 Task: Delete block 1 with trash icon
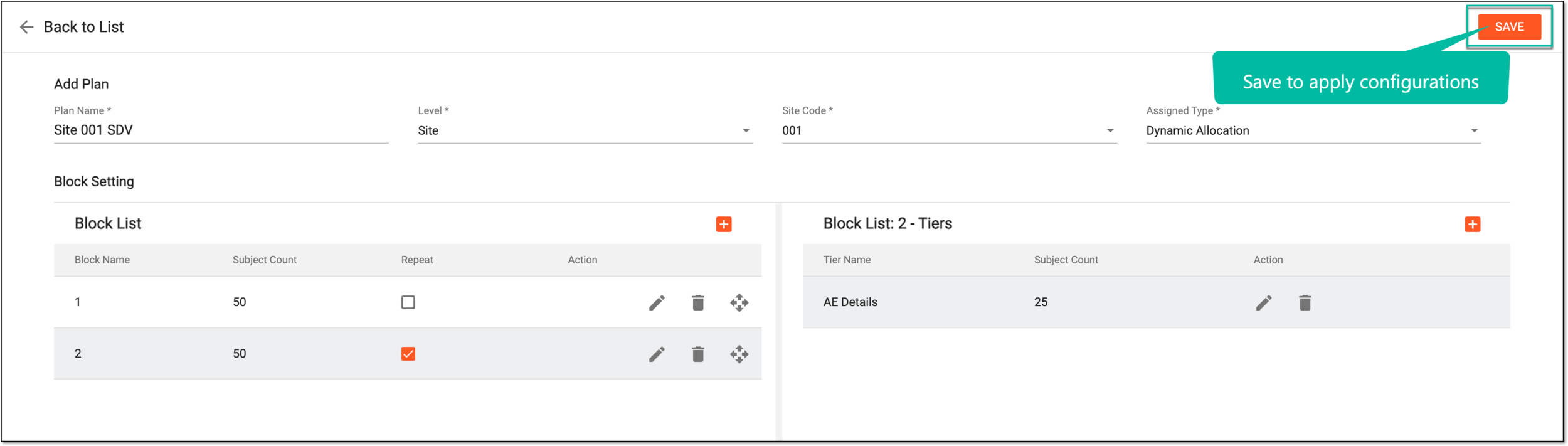pos(698,303)
